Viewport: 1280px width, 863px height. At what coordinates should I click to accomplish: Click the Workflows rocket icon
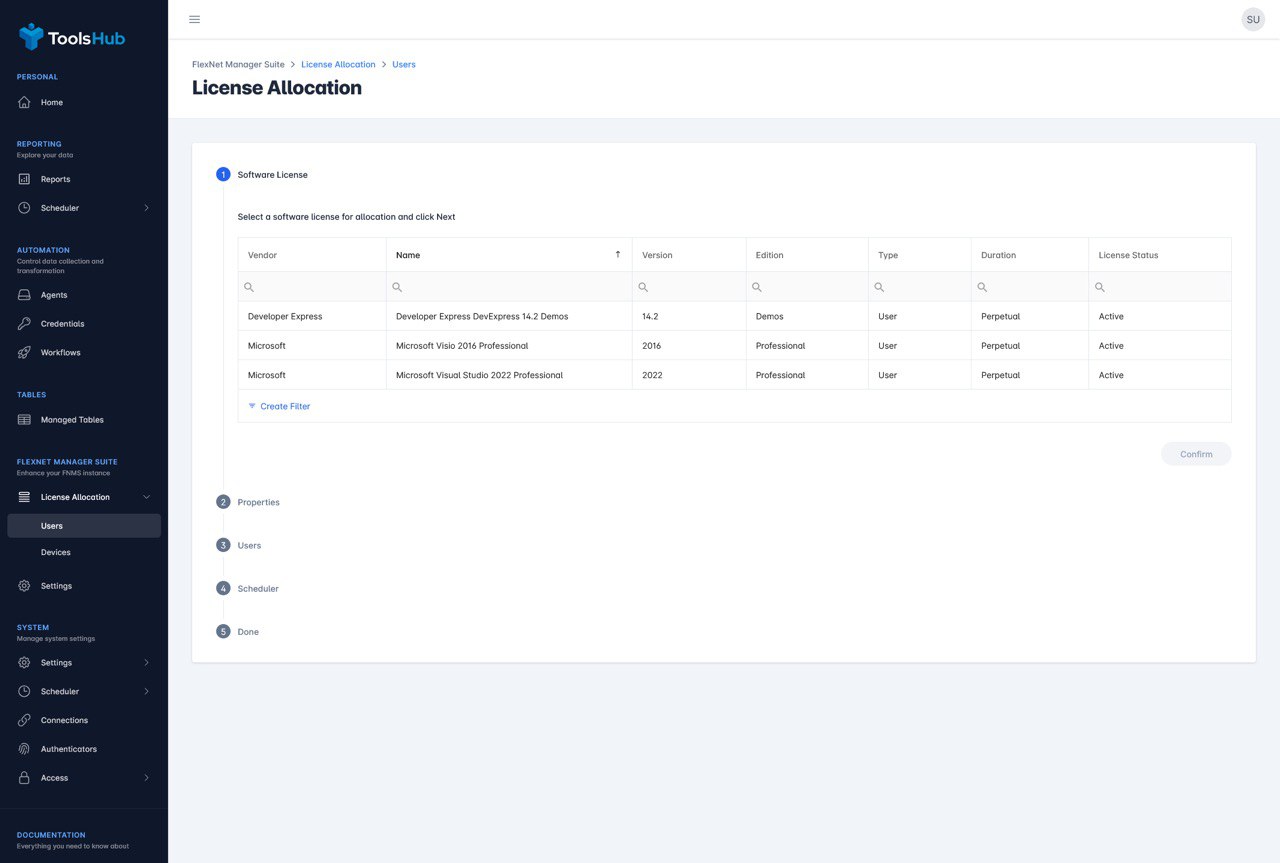coord(24,353)
